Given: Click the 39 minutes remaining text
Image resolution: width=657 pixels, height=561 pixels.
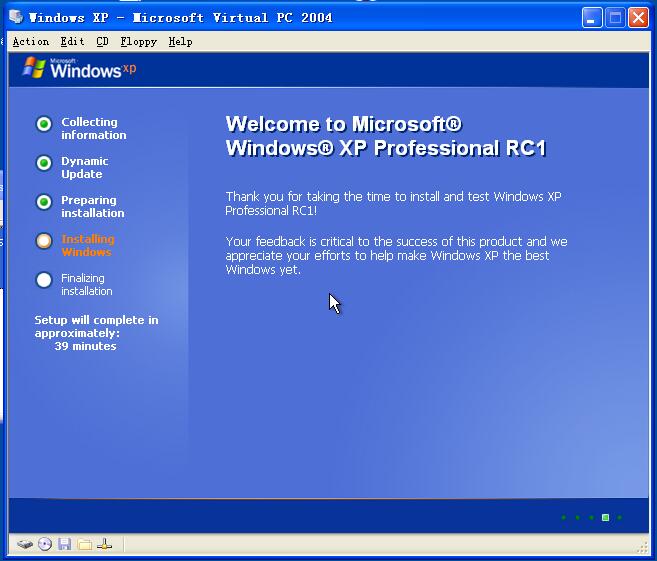Looking at the screenshot, I should point(85,346).
